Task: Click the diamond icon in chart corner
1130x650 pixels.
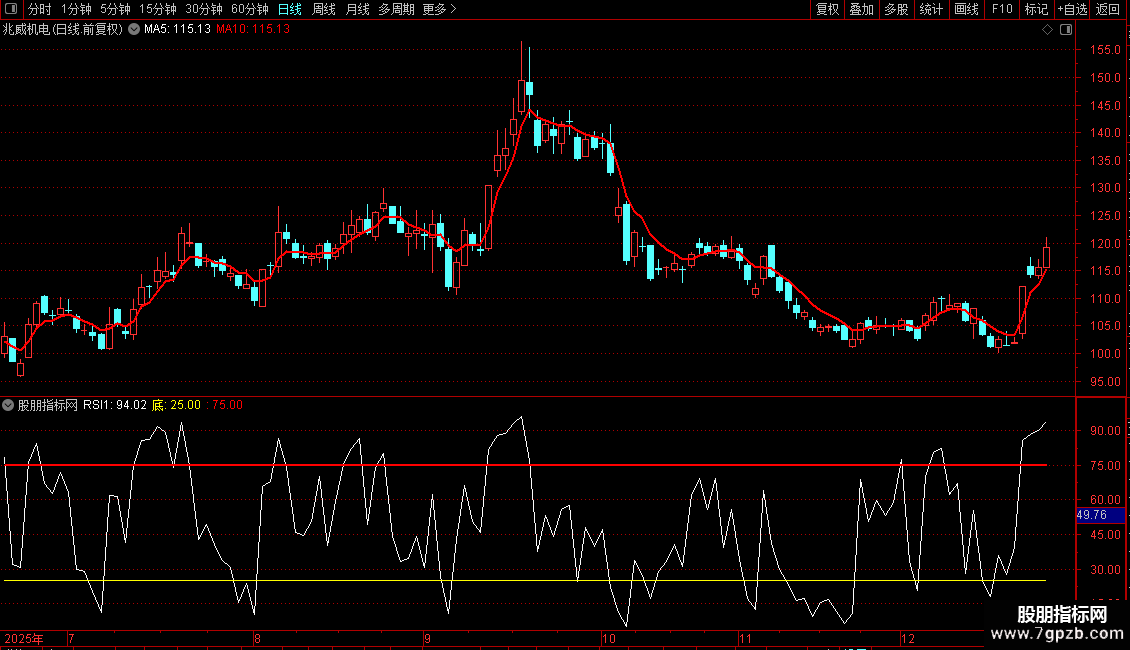Action: click(x=1048, y=30)
